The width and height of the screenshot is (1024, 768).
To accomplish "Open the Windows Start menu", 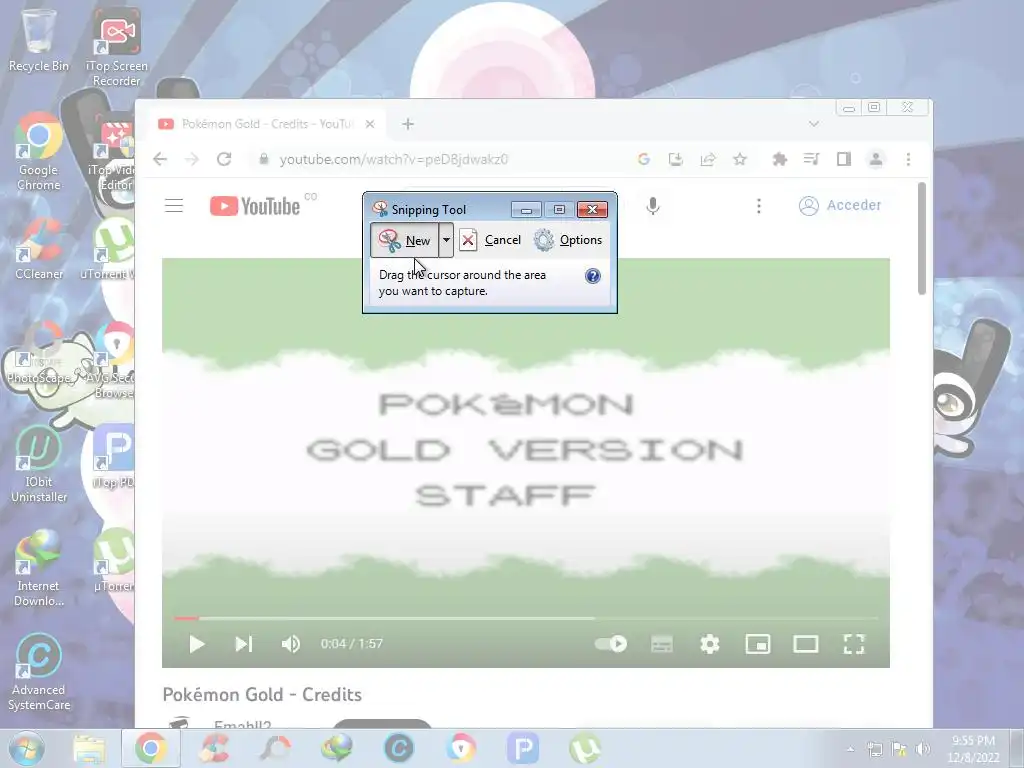I will [x=26, y=748].
